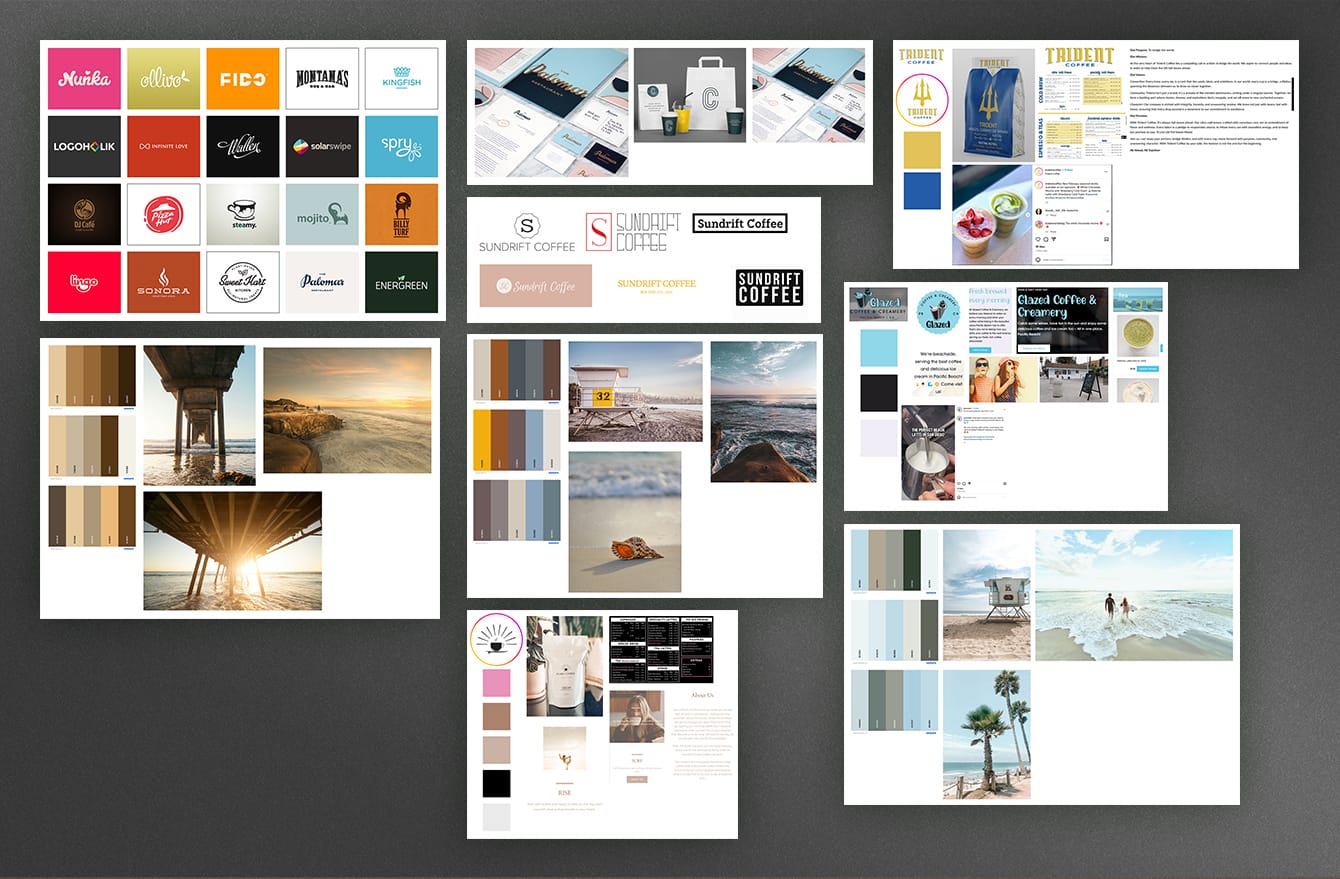Click the mojito squirrel logo tile
The height and width of the screenshot is (879, 1340).
click(x=322, y=214)
